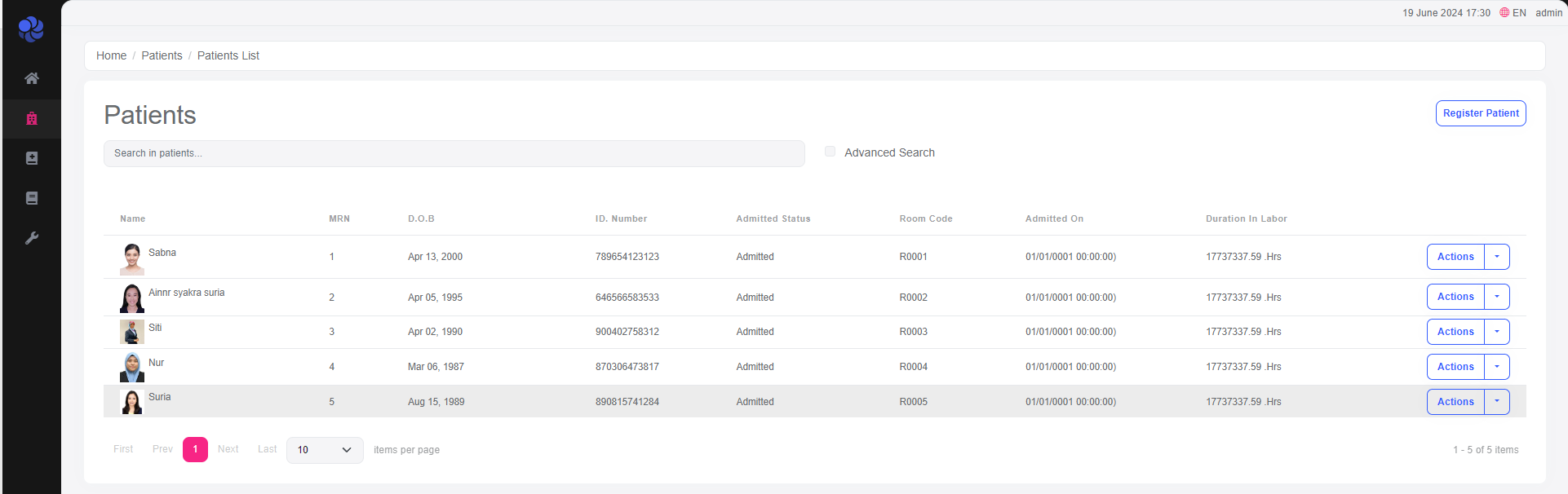The width and height of the screenshot is (1568, 494).
Task: Expand the Actions dropdown arrow for Sabna
Action: [x=1497, y=257]
